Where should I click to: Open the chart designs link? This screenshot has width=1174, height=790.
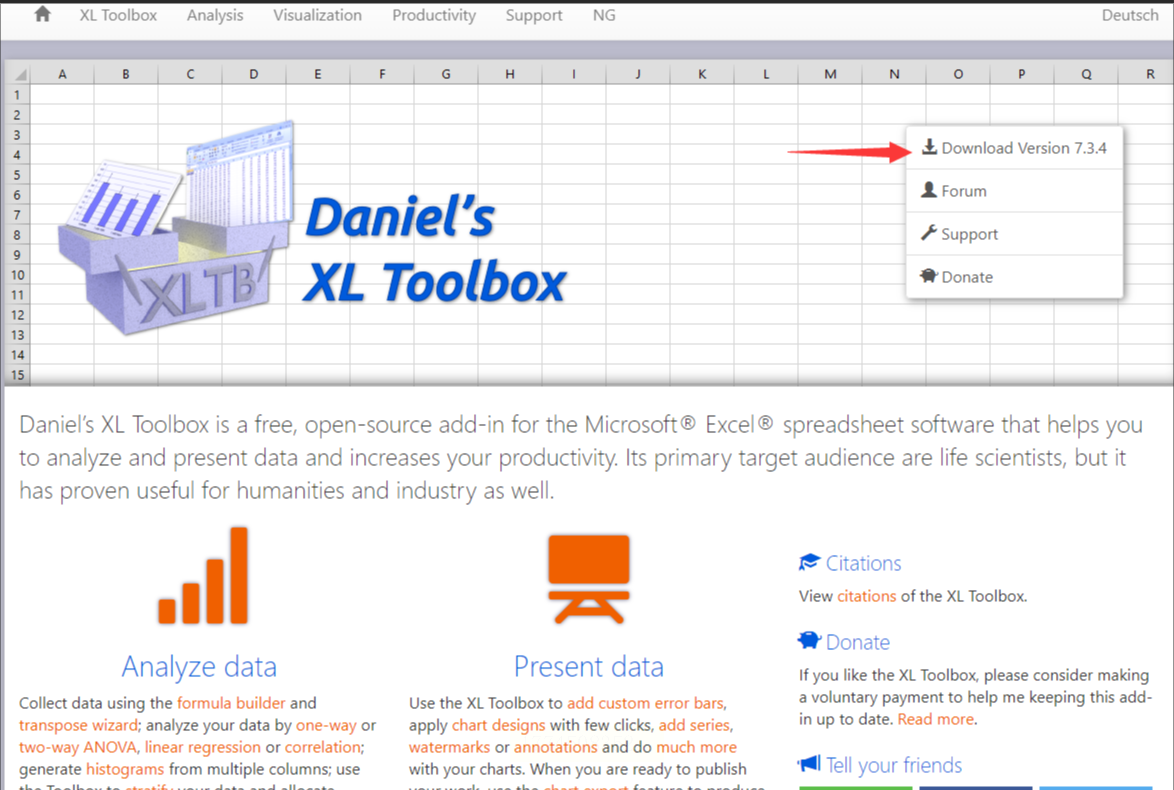[x=499, y=725]
